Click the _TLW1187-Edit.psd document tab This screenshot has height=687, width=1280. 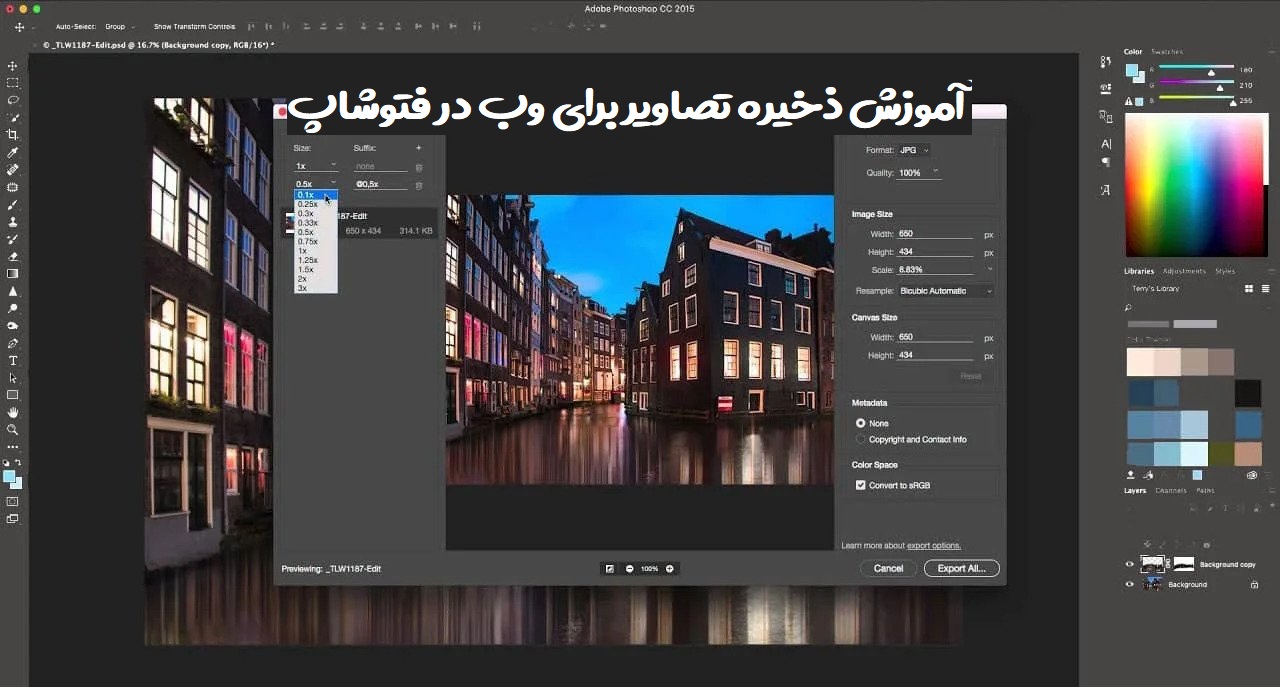tap(160, 45)
